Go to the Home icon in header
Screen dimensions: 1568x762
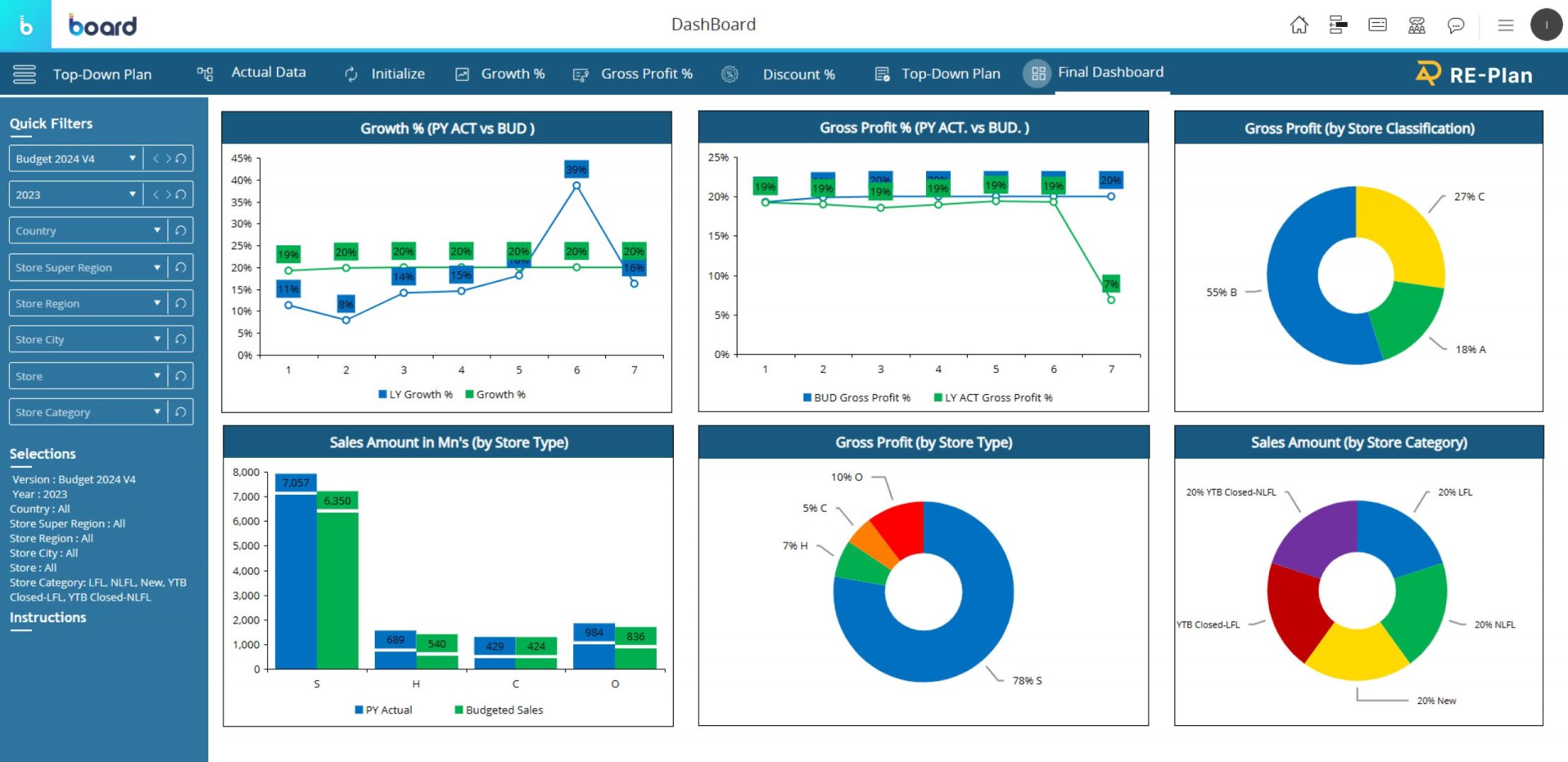point(1299,26)
